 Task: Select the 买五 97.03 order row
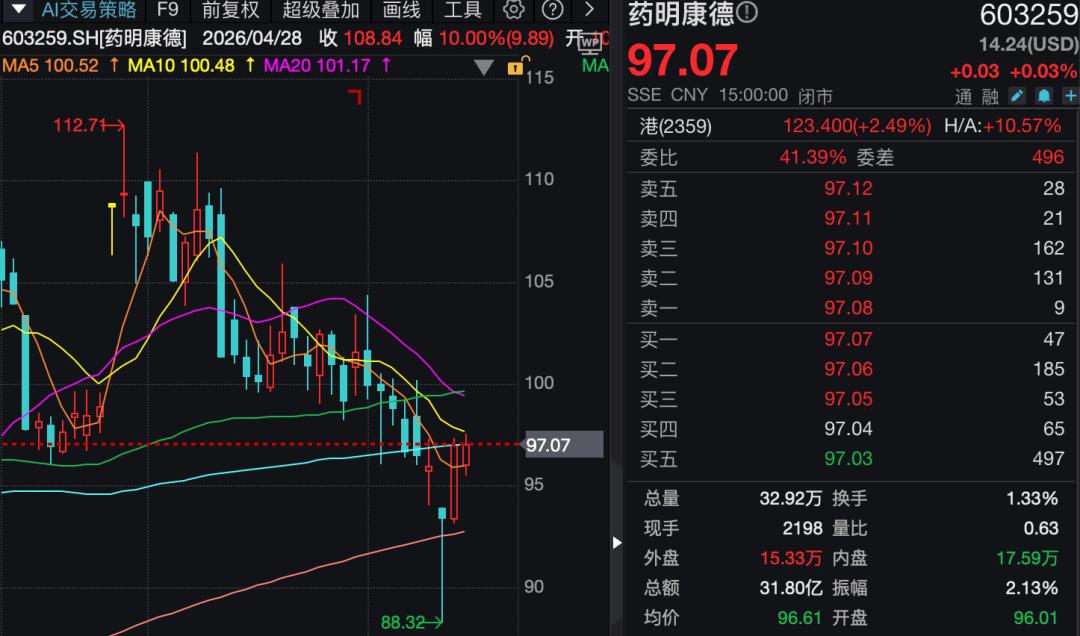(x=851, y=459)
